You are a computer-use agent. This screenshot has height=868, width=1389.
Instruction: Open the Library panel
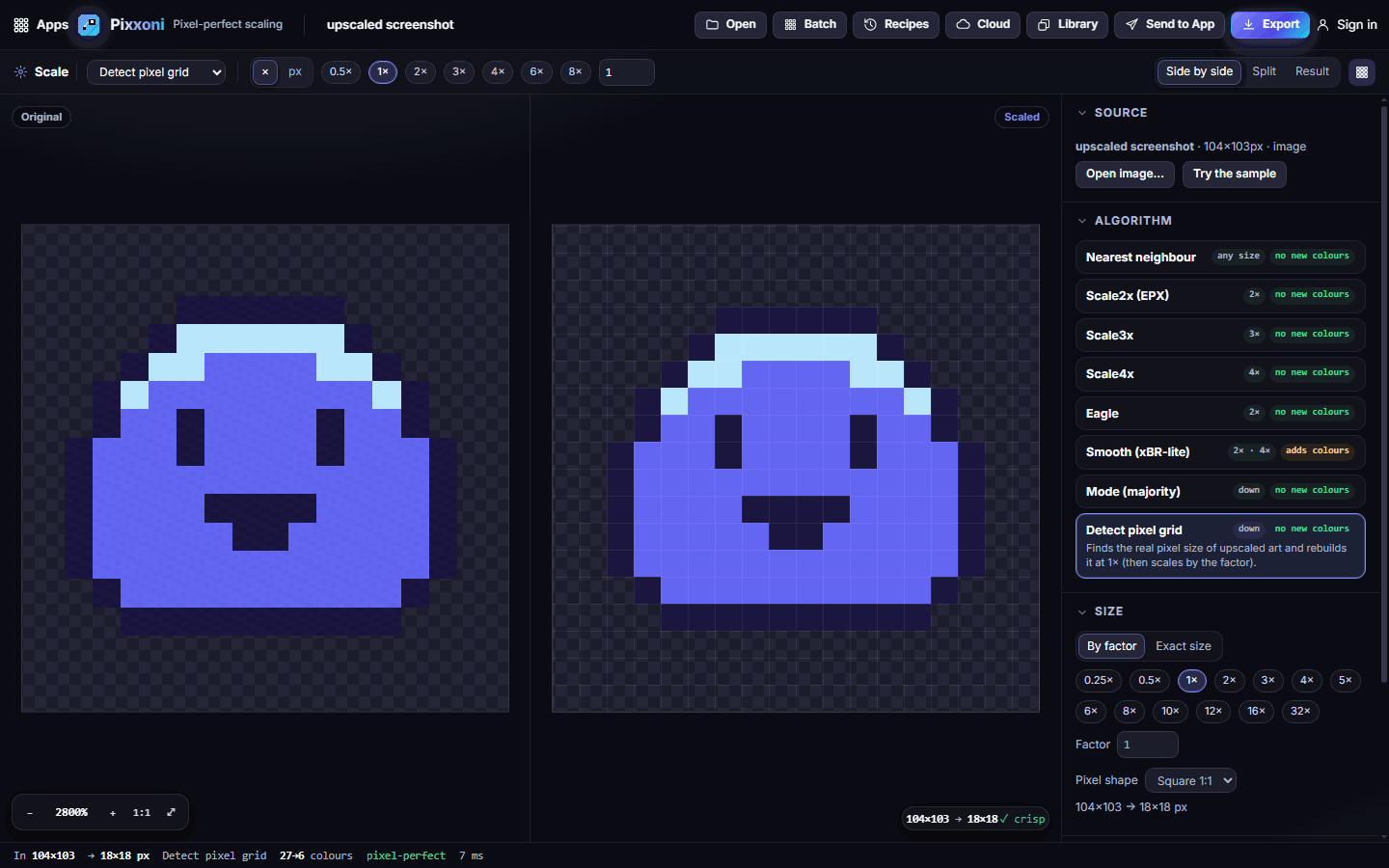click(x=1067, y=24)
